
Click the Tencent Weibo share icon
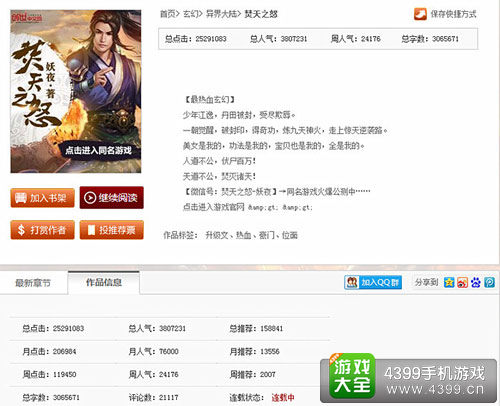(489, 283)
